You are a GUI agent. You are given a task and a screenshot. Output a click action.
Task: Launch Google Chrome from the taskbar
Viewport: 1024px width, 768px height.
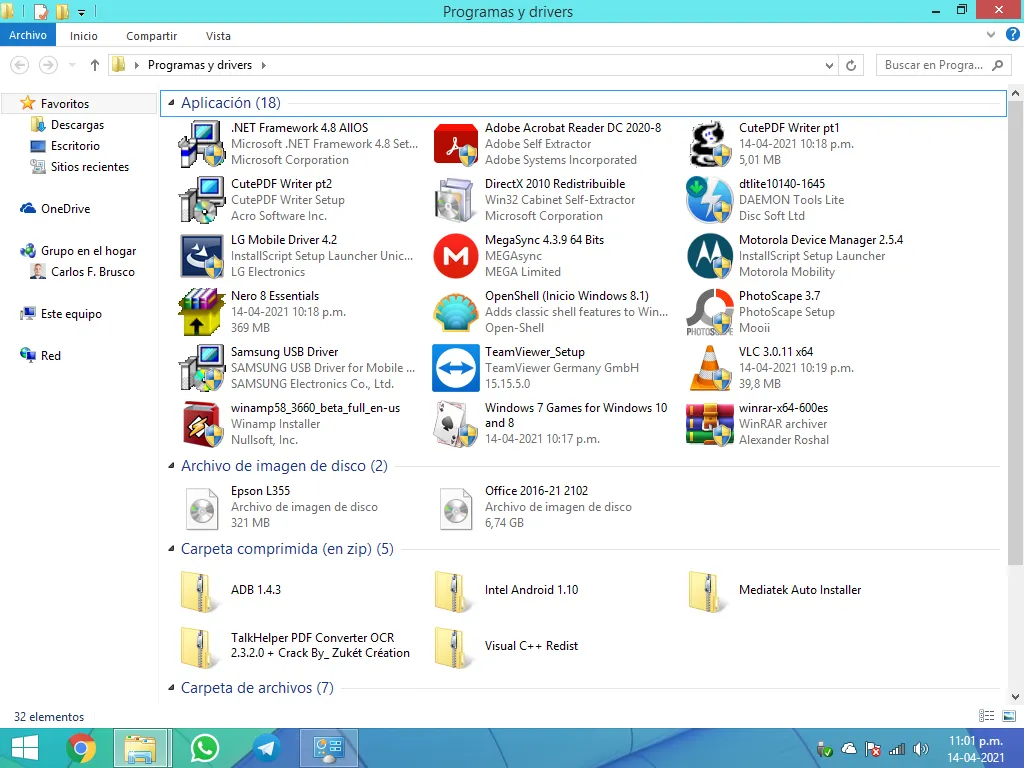tap(81, 748)
